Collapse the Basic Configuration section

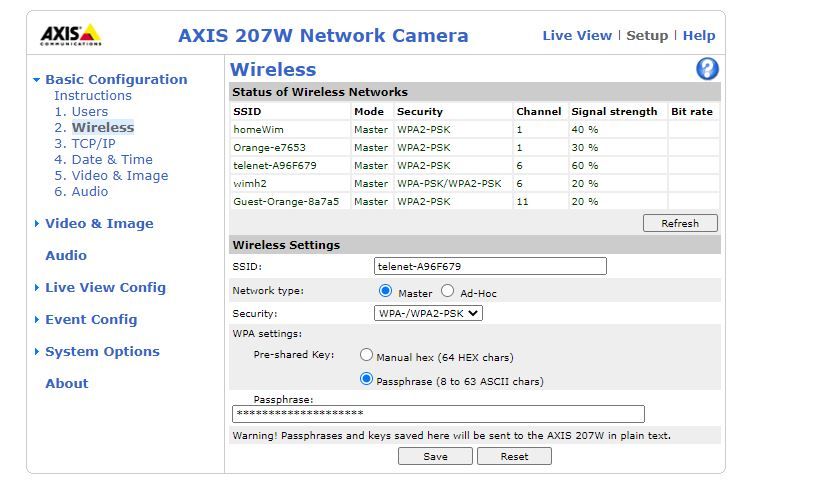115,80
